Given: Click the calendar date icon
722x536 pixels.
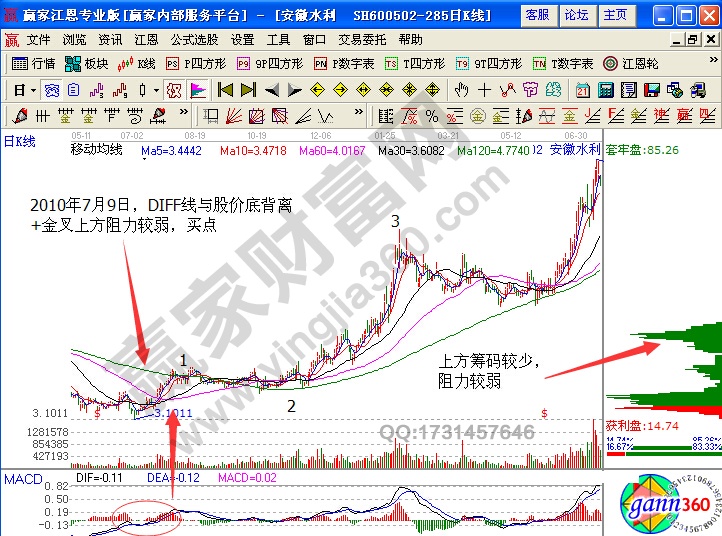Looking at the screenshot, I should [x=583, y=90].
